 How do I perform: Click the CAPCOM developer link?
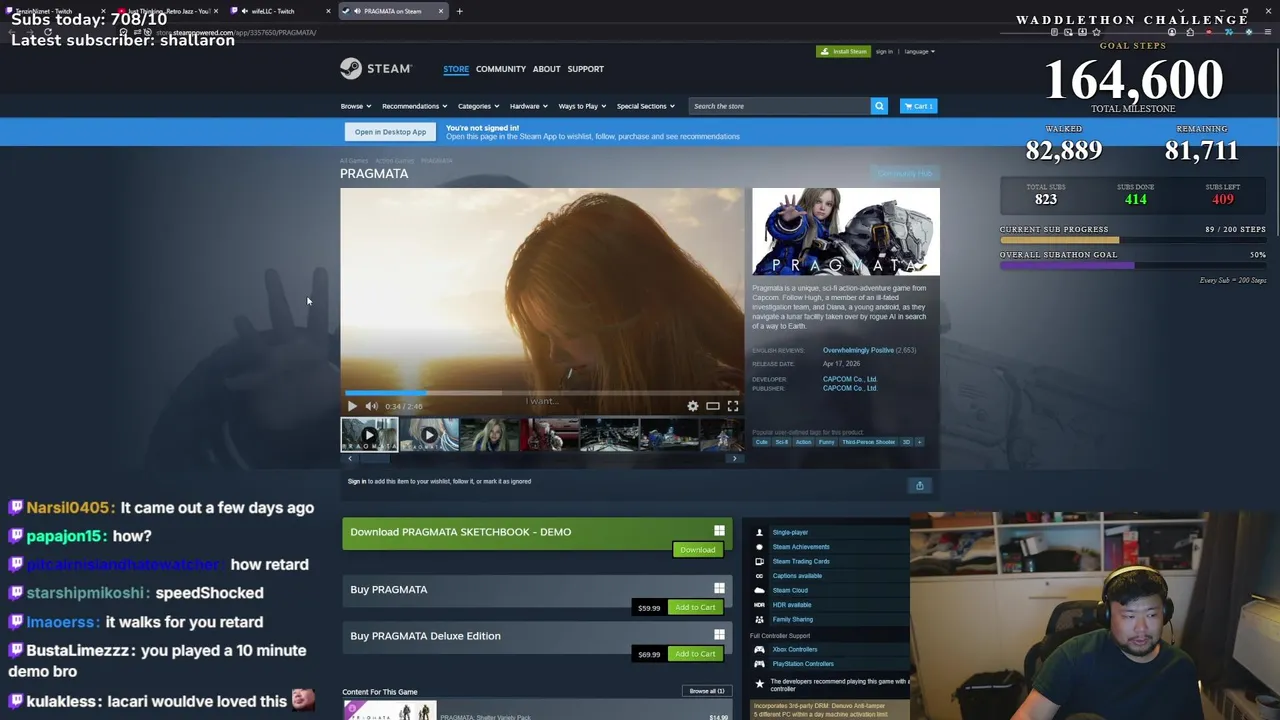tap(850, 379)
